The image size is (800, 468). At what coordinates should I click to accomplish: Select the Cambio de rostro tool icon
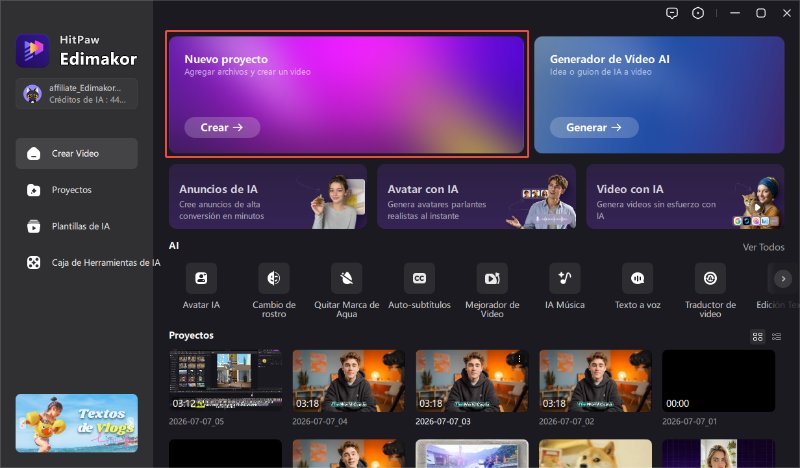(273, 278)
